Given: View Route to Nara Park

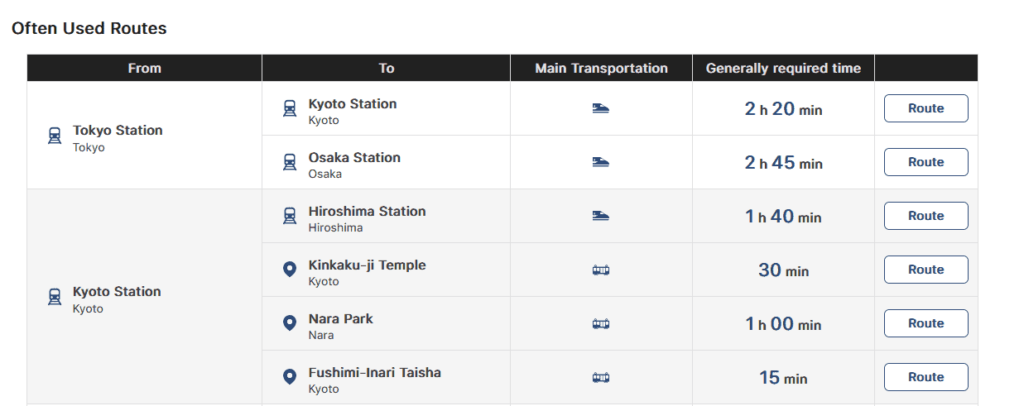Looking at the screenshot, I should pyautogui.click(x=925, y=324).
